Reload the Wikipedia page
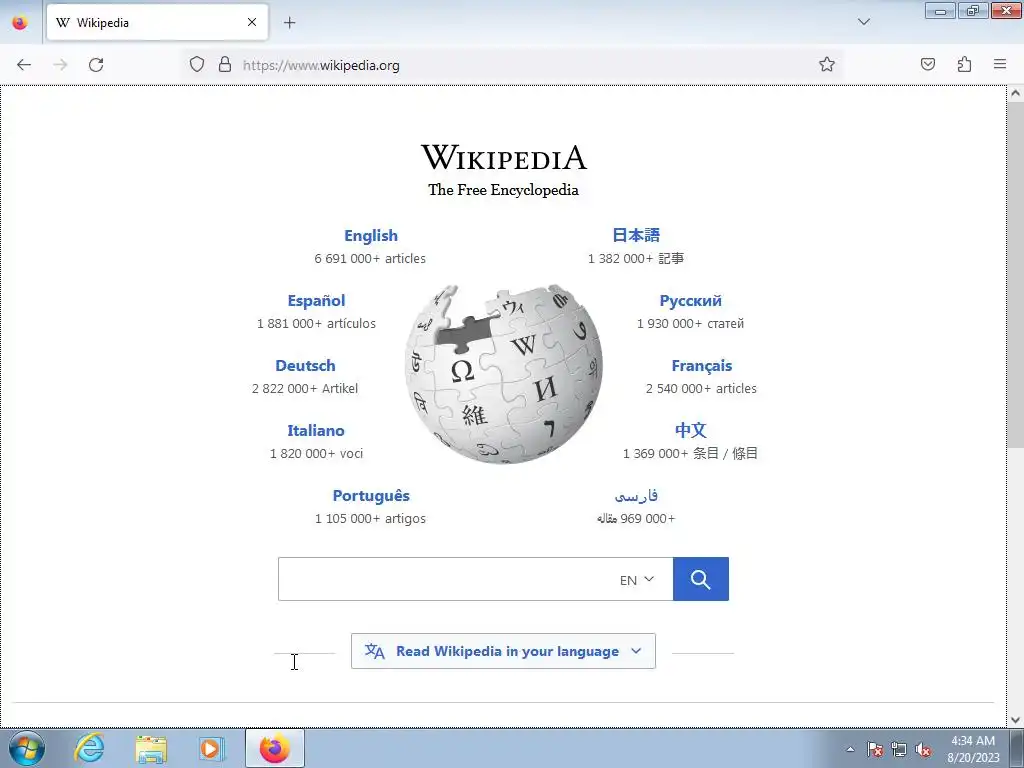 [x=96, y=65]
